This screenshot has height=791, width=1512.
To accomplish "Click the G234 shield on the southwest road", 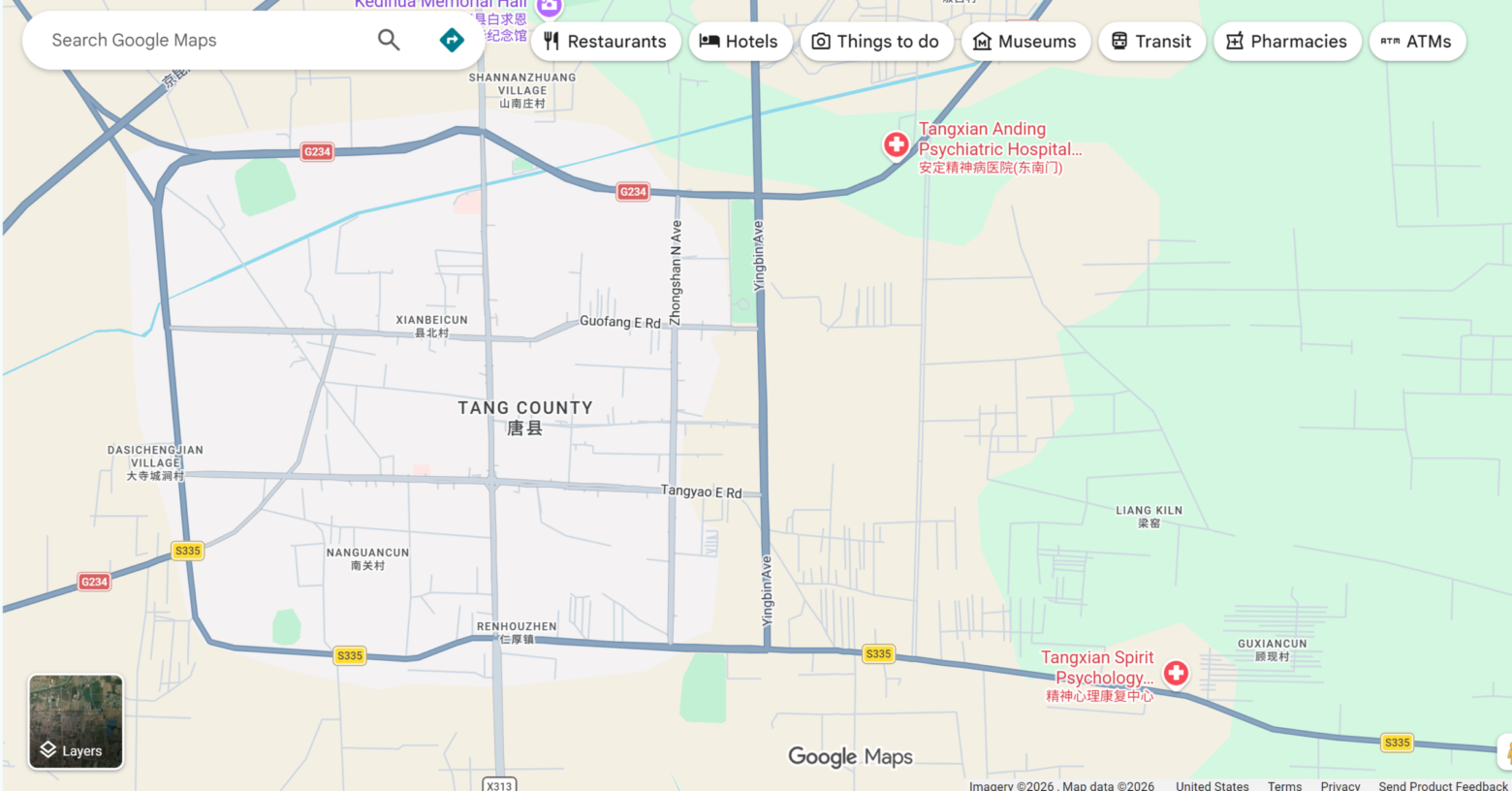I will 94,582.
